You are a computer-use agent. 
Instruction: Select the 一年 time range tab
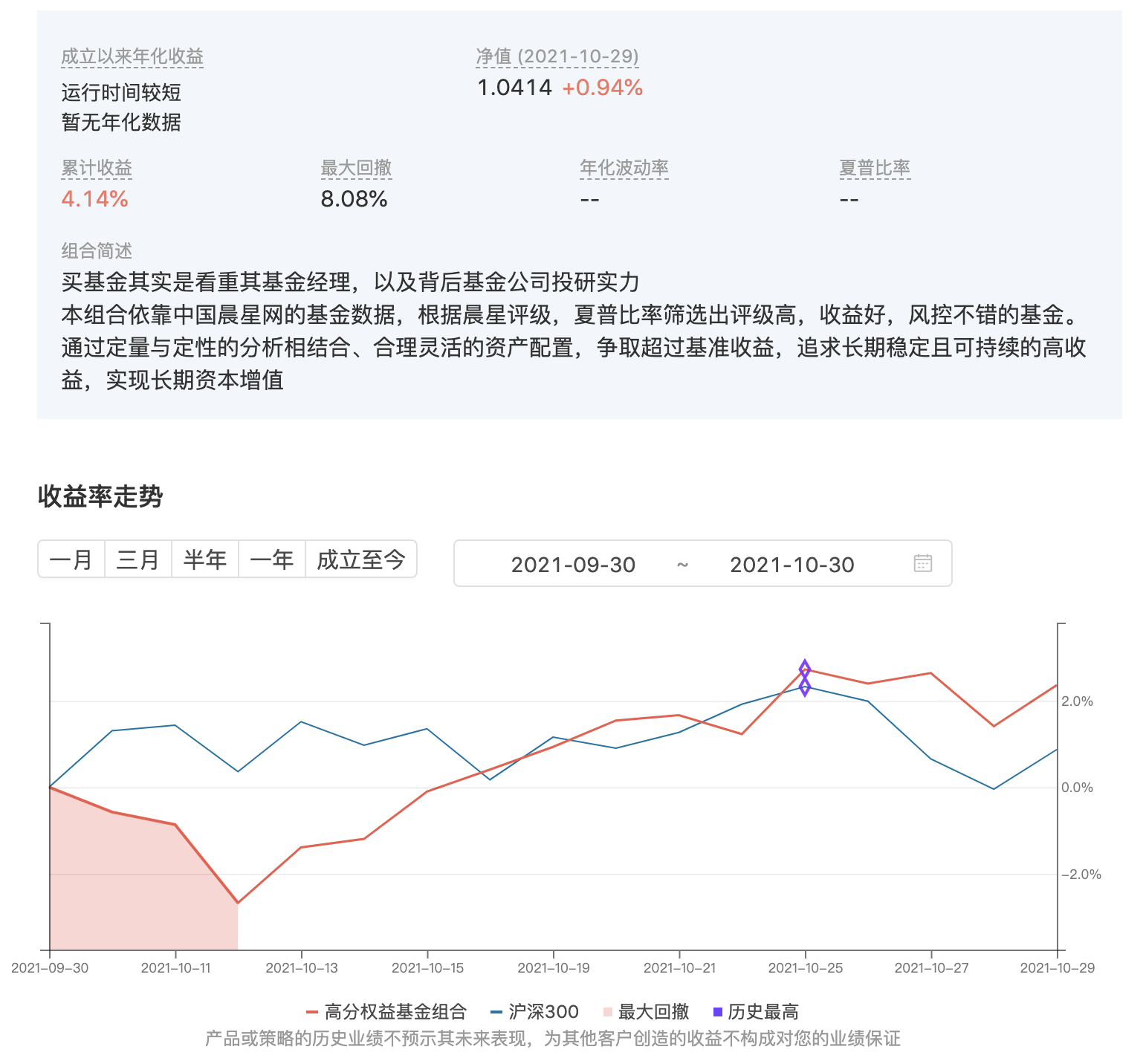272,559
